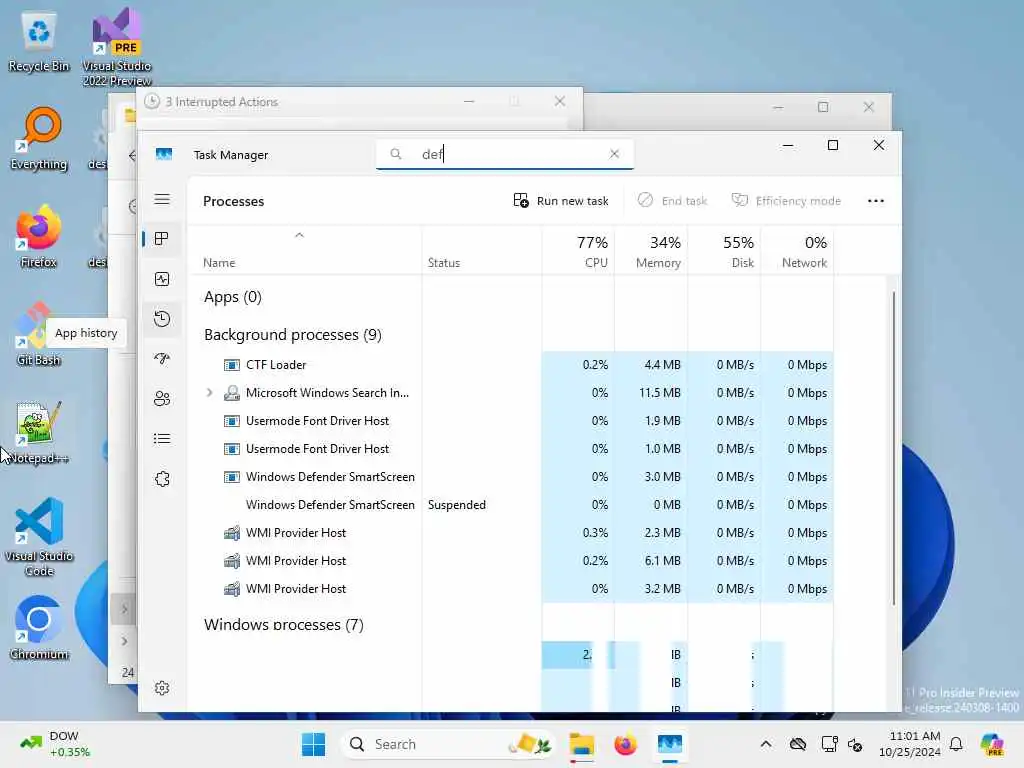Sort by CPU column header
The image size is (1024, 768).
[578, 252]
